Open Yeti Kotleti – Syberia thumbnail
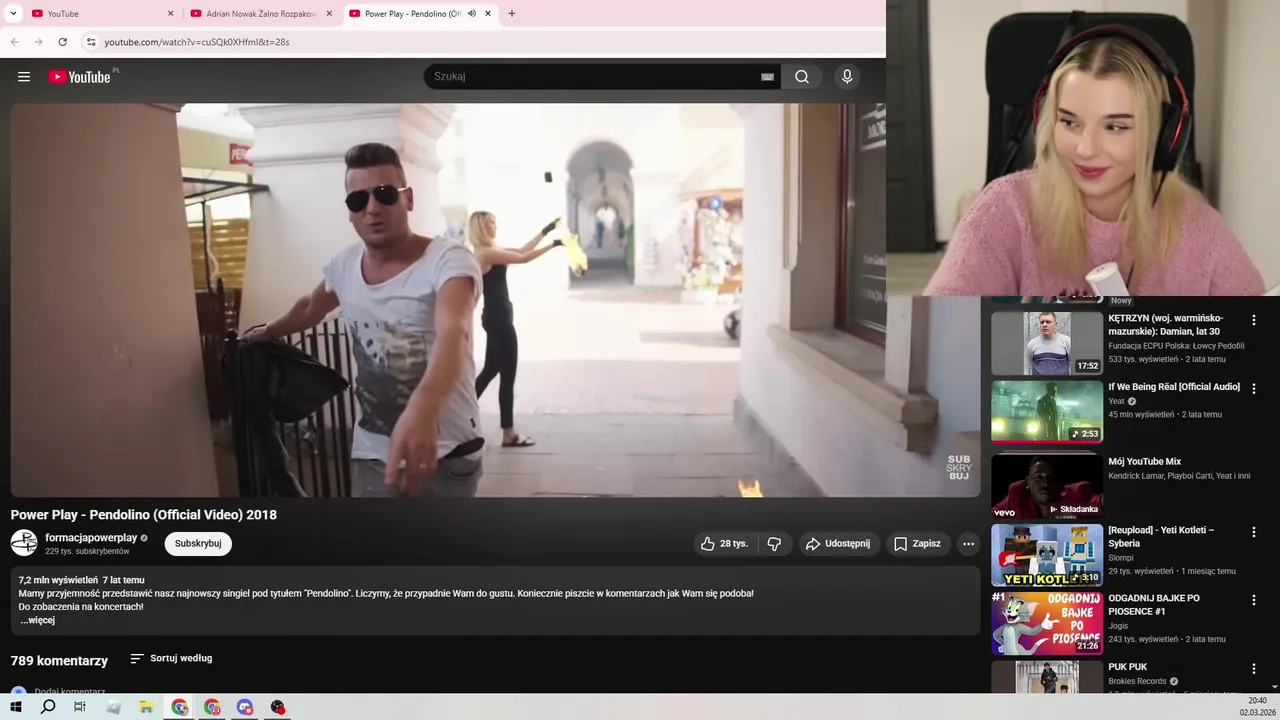 (1047, 555)
